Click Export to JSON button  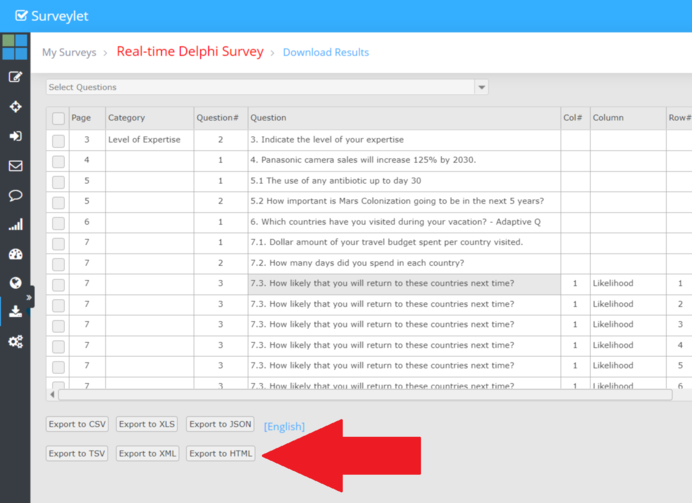[x=220, y=424]
